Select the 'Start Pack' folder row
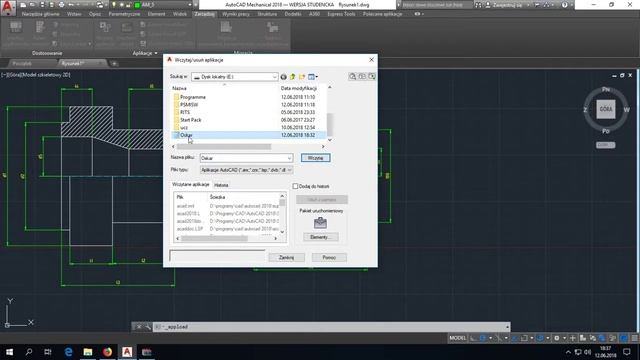 pos(249,120)
